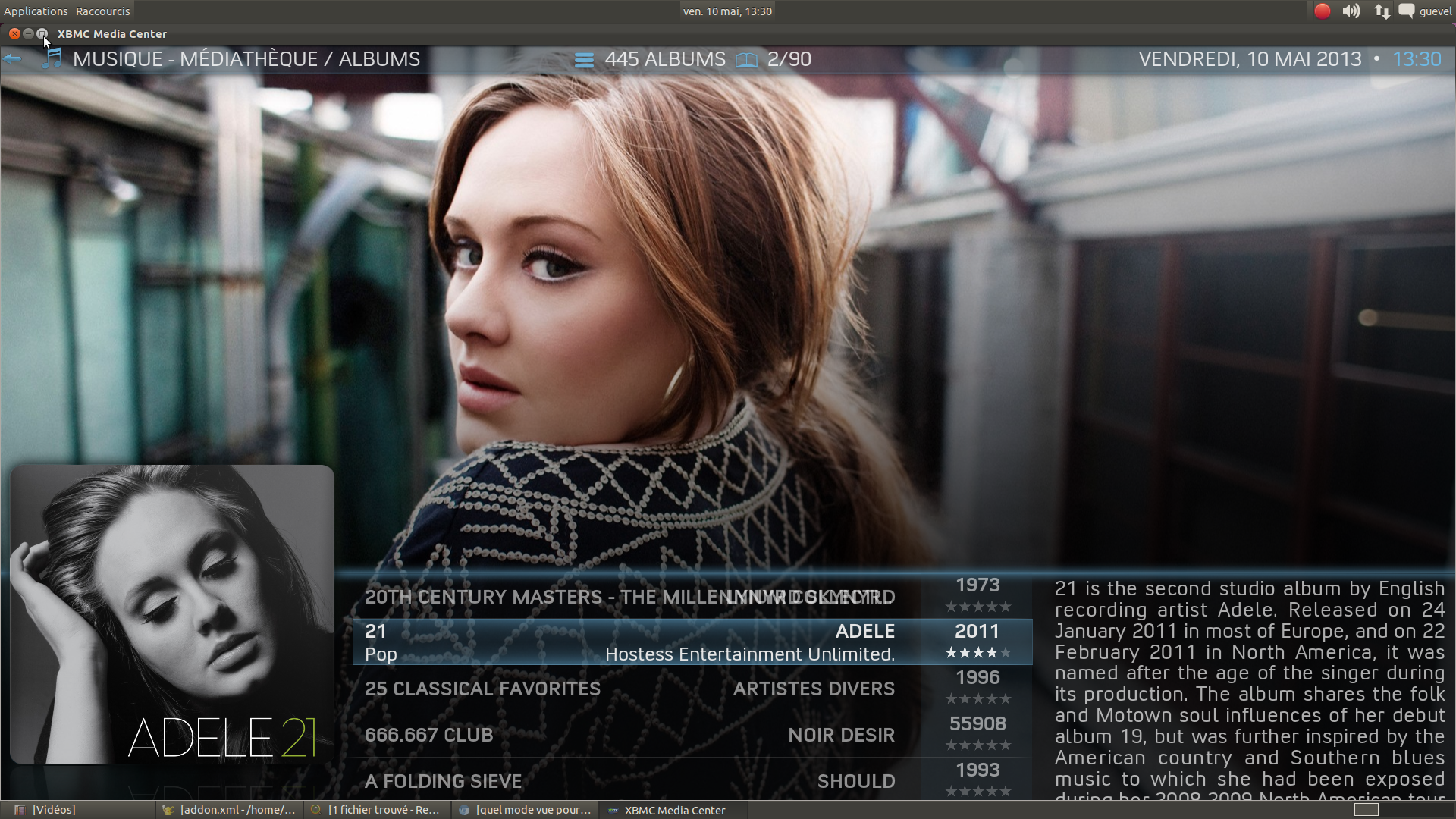Select the A Folding Sieve album

click(692, 780)
